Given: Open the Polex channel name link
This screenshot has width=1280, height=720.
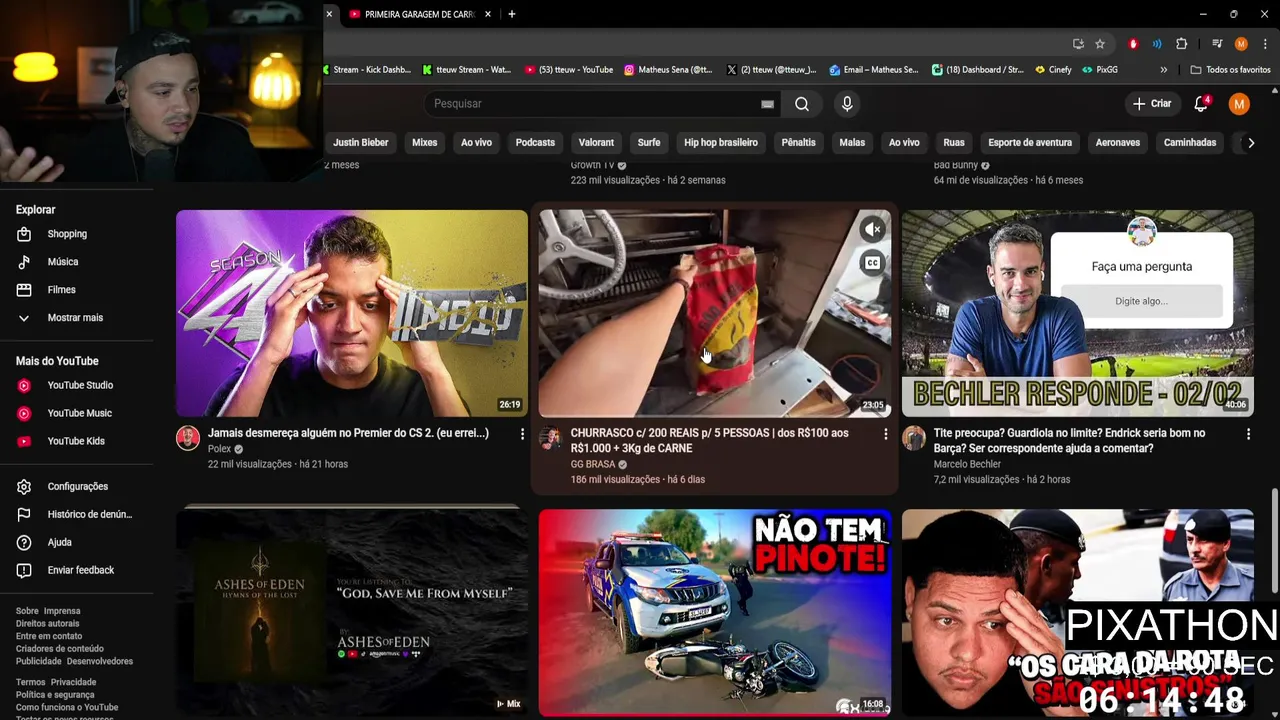Looking at the screenshot, I should [219, 449].
